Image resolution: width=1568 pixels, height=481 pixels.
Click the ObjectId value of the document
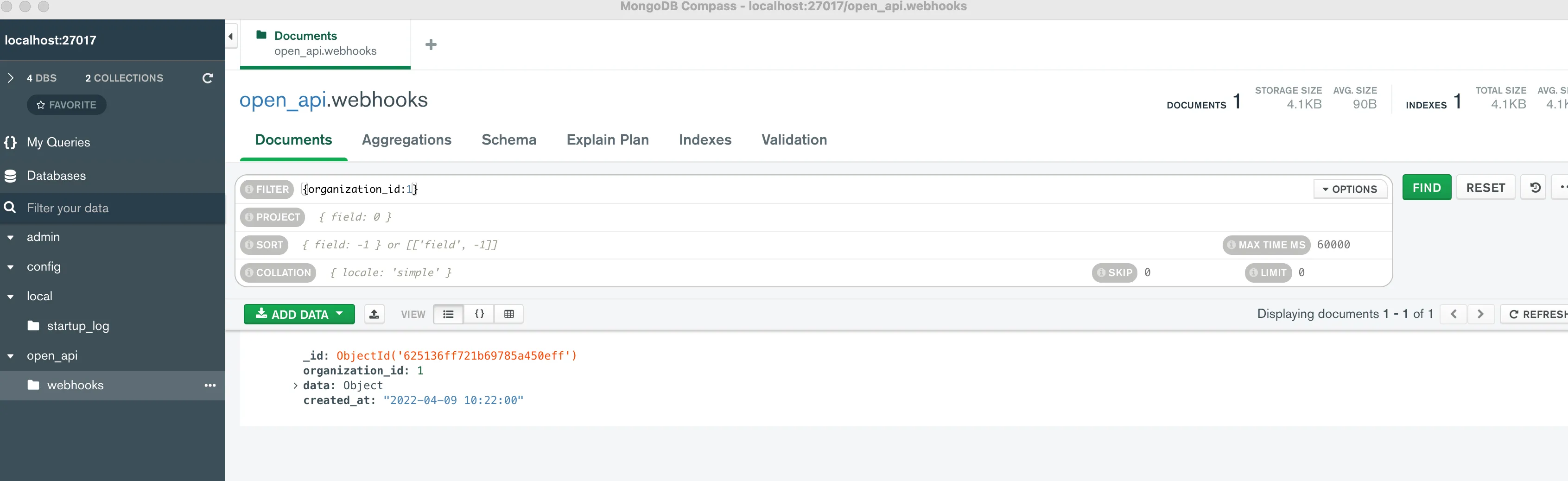457,356
